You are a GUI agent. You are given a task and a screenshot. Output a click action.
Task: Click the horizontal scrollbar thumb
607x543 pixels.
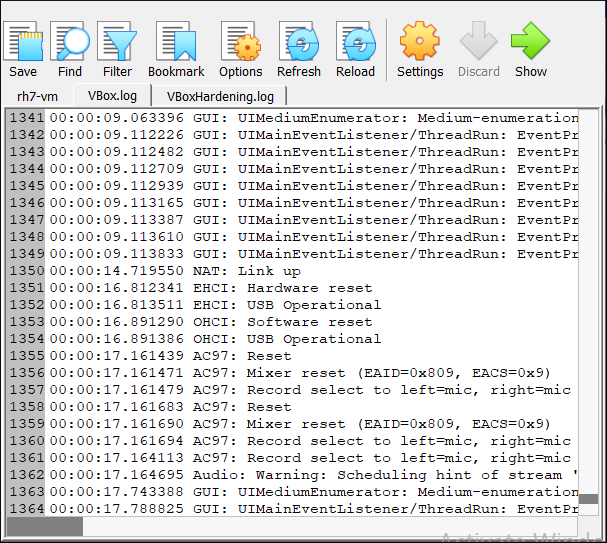[x=45, y=526]
